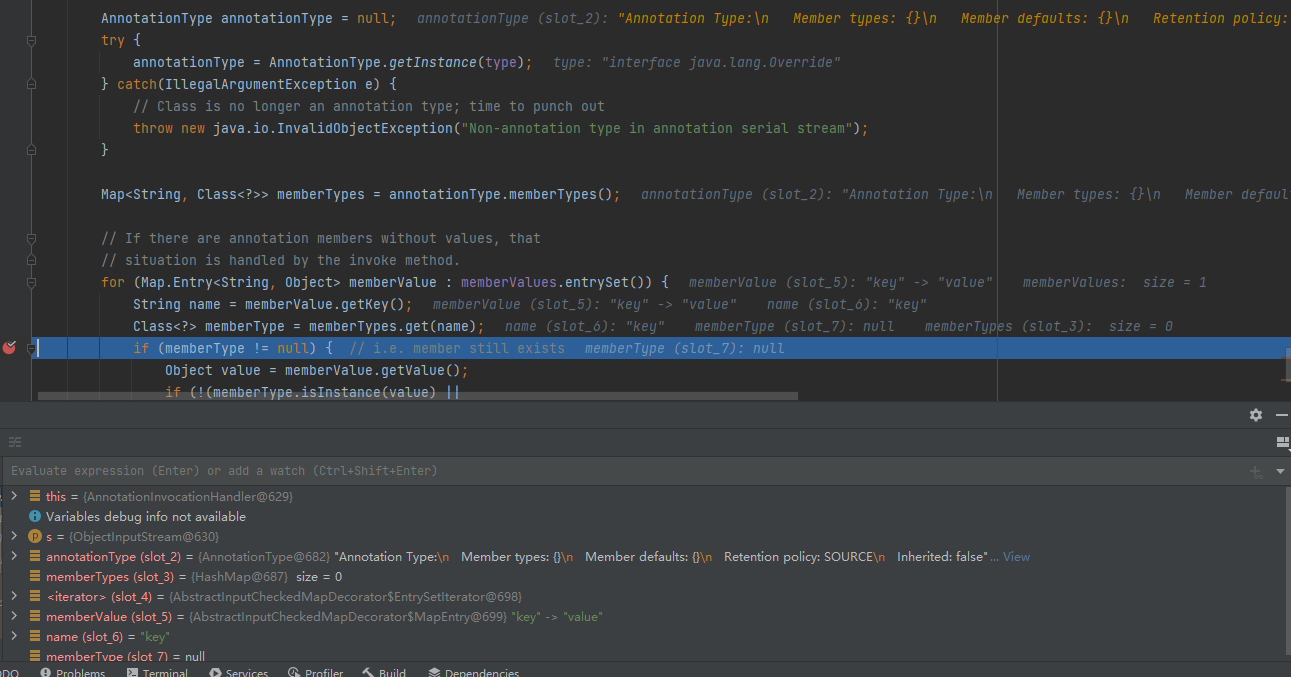The height and width of the screenshot is (677, 1291).
Task: Click the Terminal tool window icon
Action: 132,673
